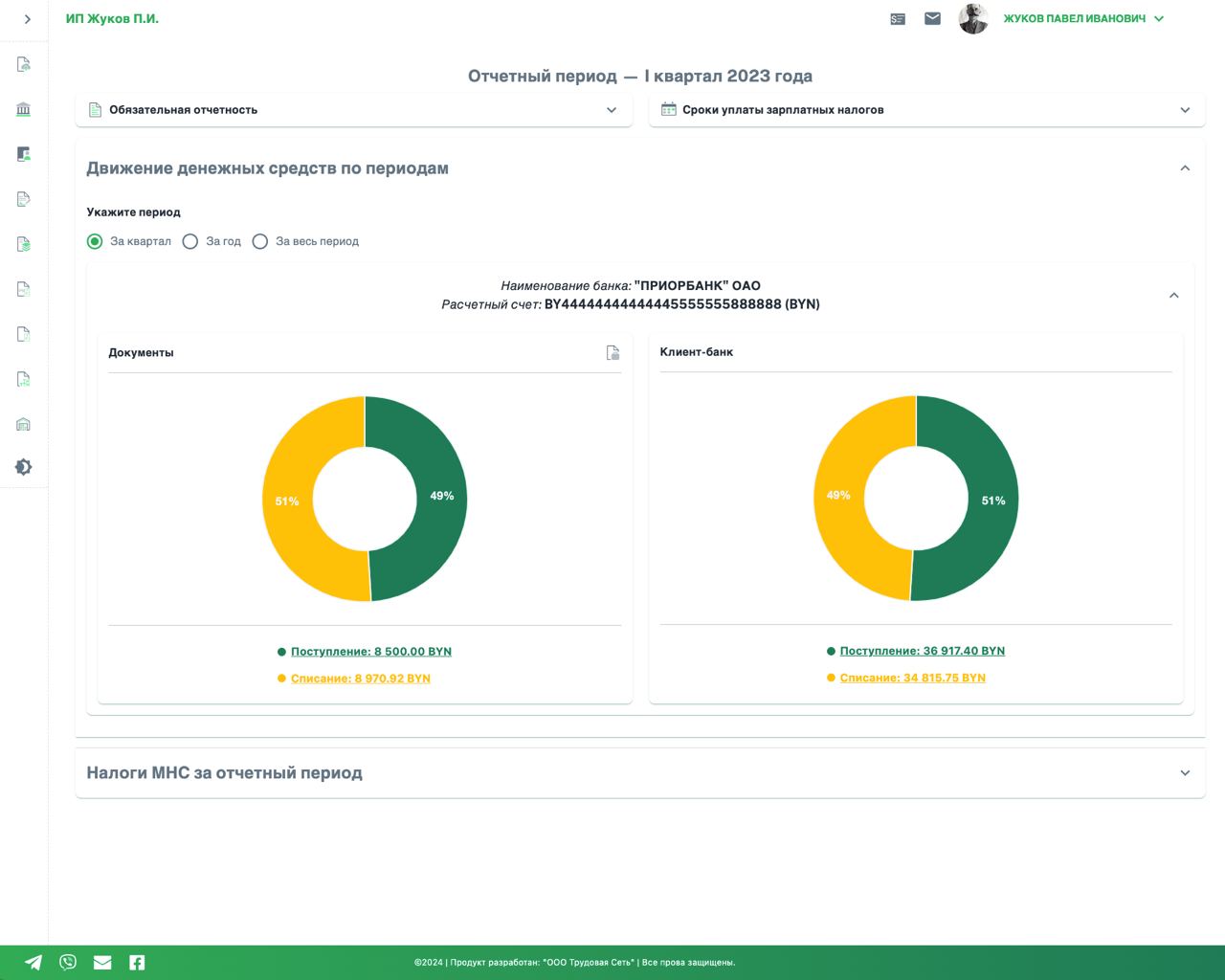Open the document layers sidebar icon
The width and height of the screenshot is (1225, 980).
pyautogui.click(x=24, y=244)
